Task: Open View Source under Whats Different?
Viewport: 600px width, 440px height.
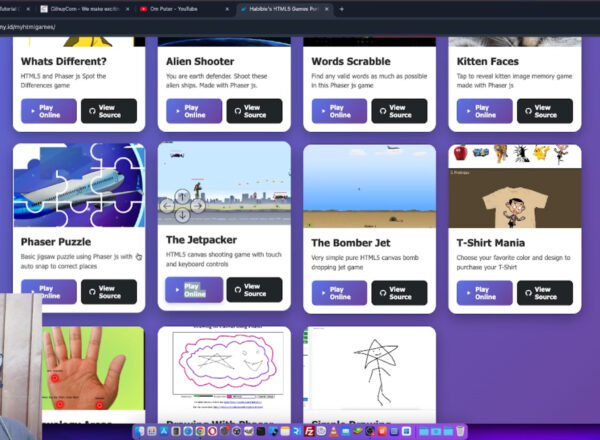Action: (x=109, y=110)
